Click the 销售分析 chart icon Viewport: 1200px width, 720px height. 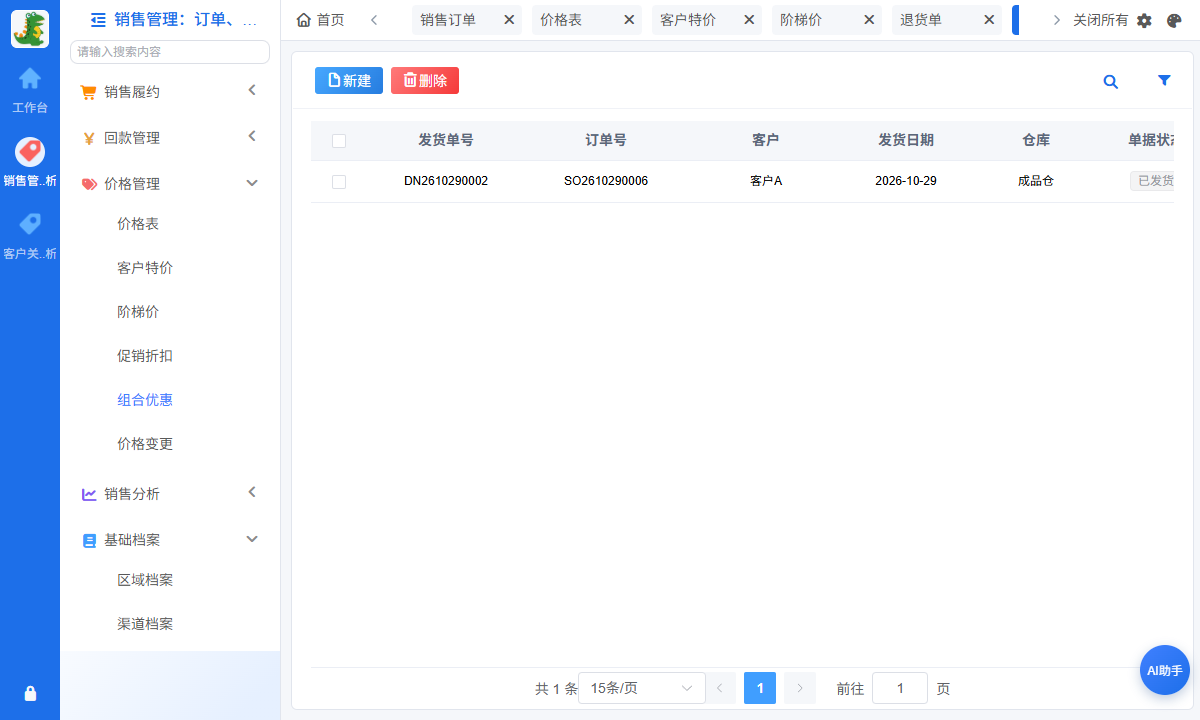click(89, 494)
